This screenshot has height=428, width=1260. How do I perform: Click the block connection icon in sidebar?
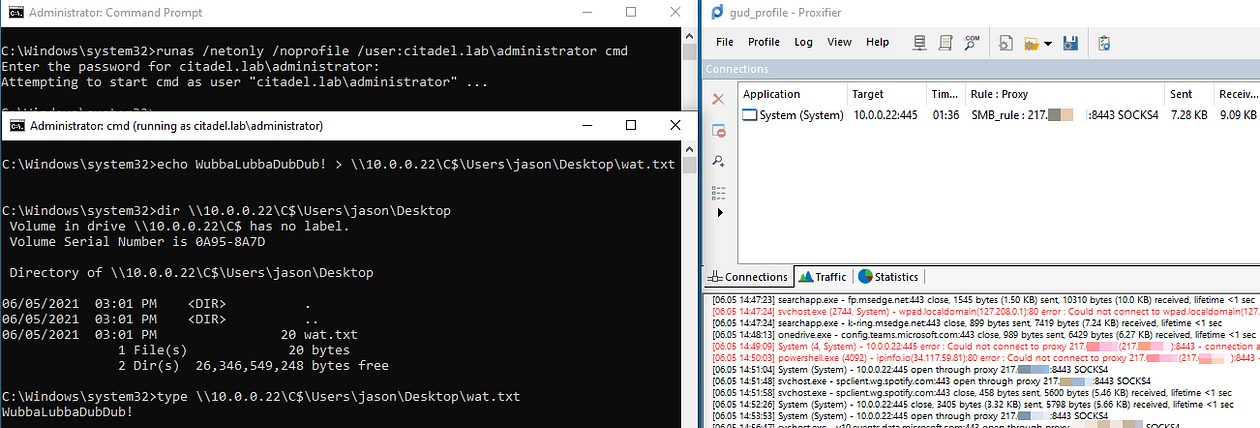[x=718, y=130]
